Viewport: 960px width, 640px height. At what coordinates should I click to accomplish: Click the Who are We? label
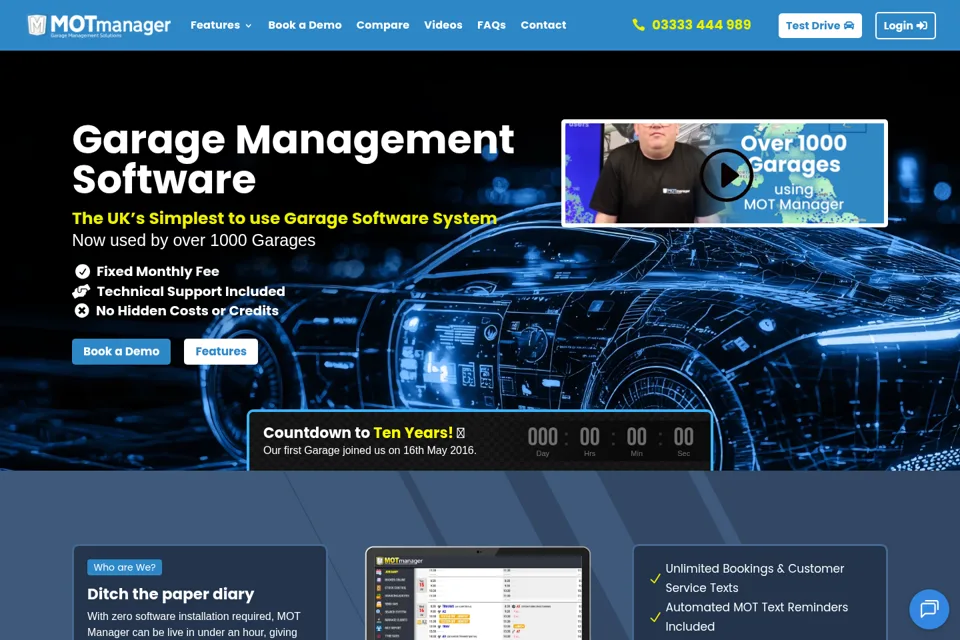tap(124, 567)
